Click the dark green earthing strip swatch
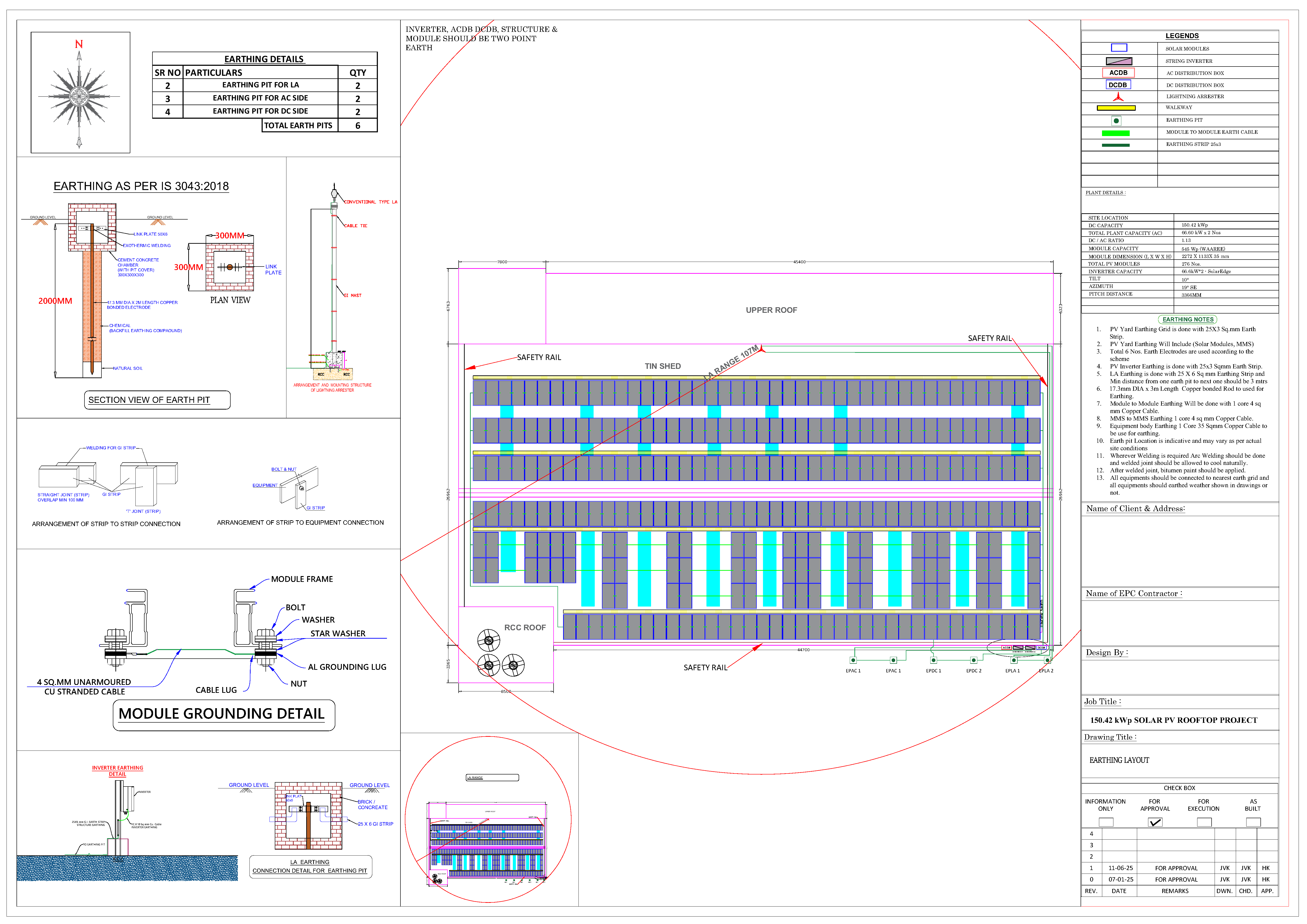 [x=1116, y=145]
